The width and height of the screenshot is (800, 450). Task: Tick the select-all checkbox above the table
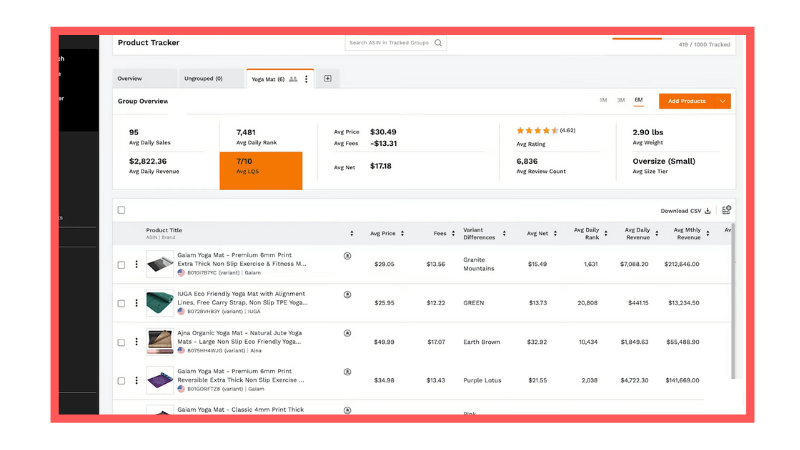122,210
